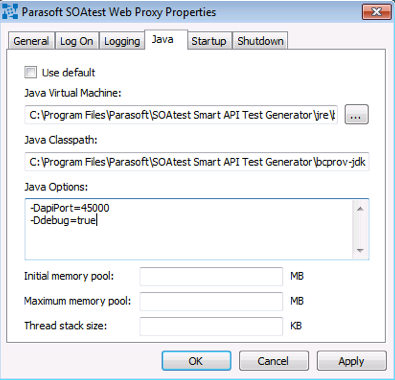The image size is (395, 380).
Task: Click the Initial memory pool field
Action: pyautogui.click(x=211, y=276)
